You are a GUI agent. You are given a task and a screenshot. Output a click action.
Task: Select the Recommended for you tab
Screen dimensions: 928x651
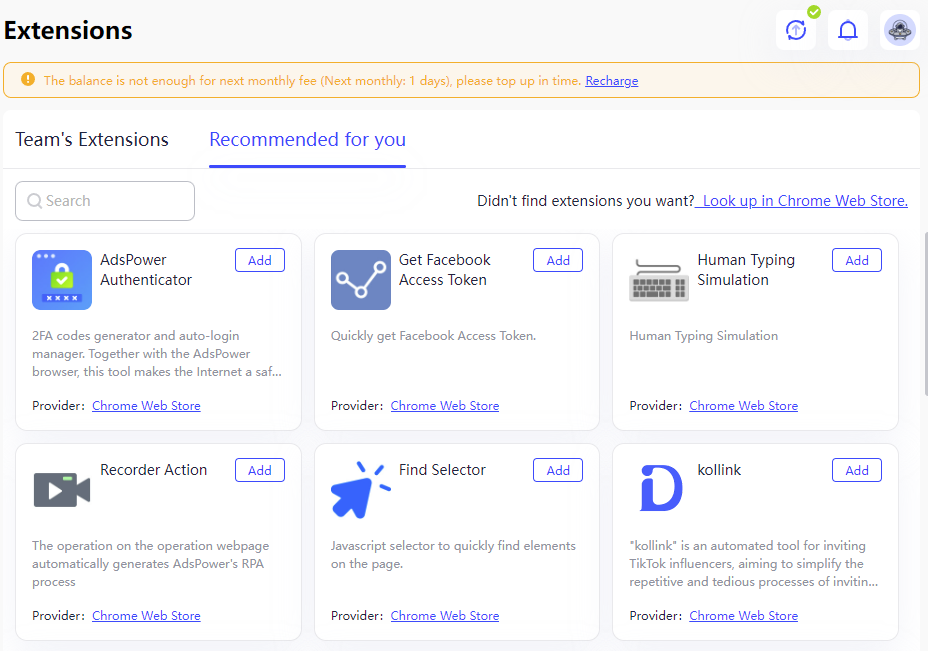[x=308, y=140]
